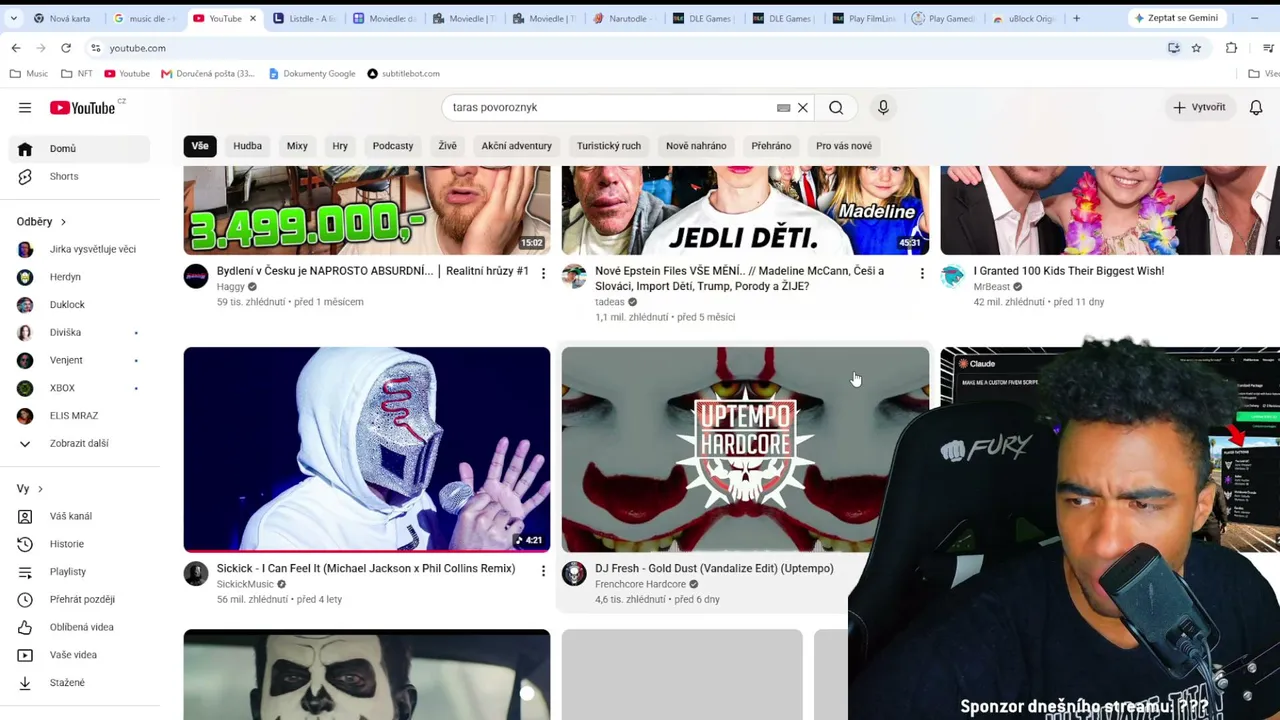Bookmark this page with the star
1280x720 pixels.
[1196, 48]
